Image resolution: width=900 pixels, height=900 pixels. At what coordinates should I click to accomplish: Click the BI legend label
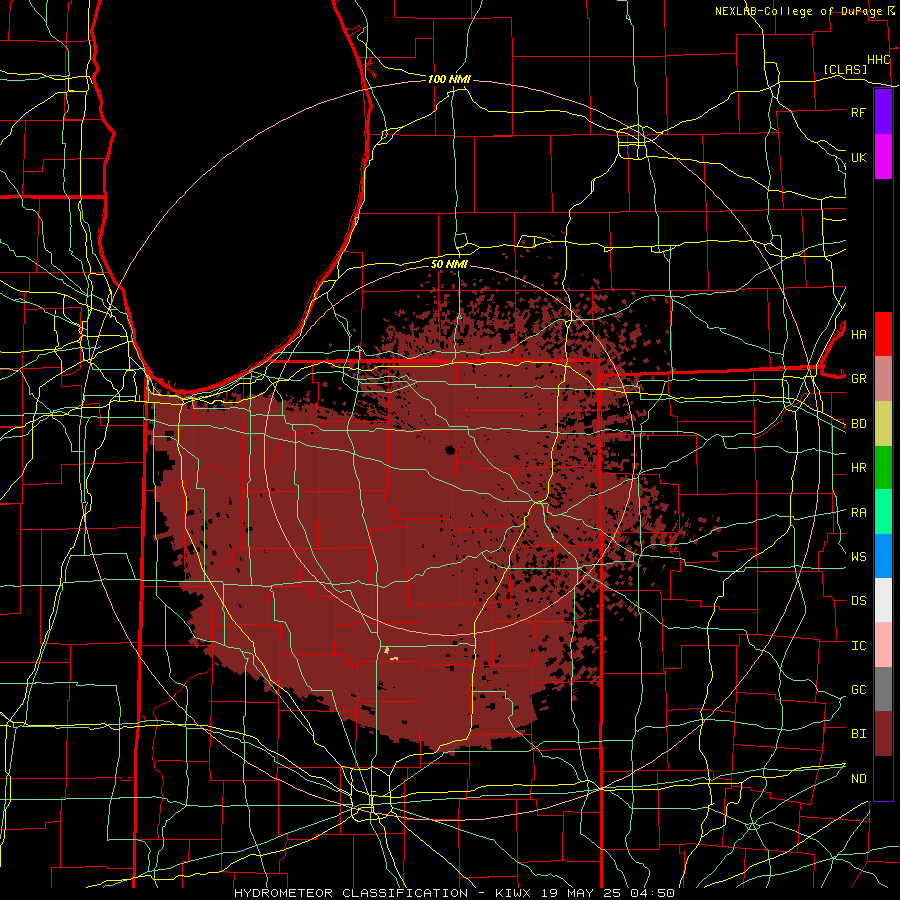coord(858,734)
